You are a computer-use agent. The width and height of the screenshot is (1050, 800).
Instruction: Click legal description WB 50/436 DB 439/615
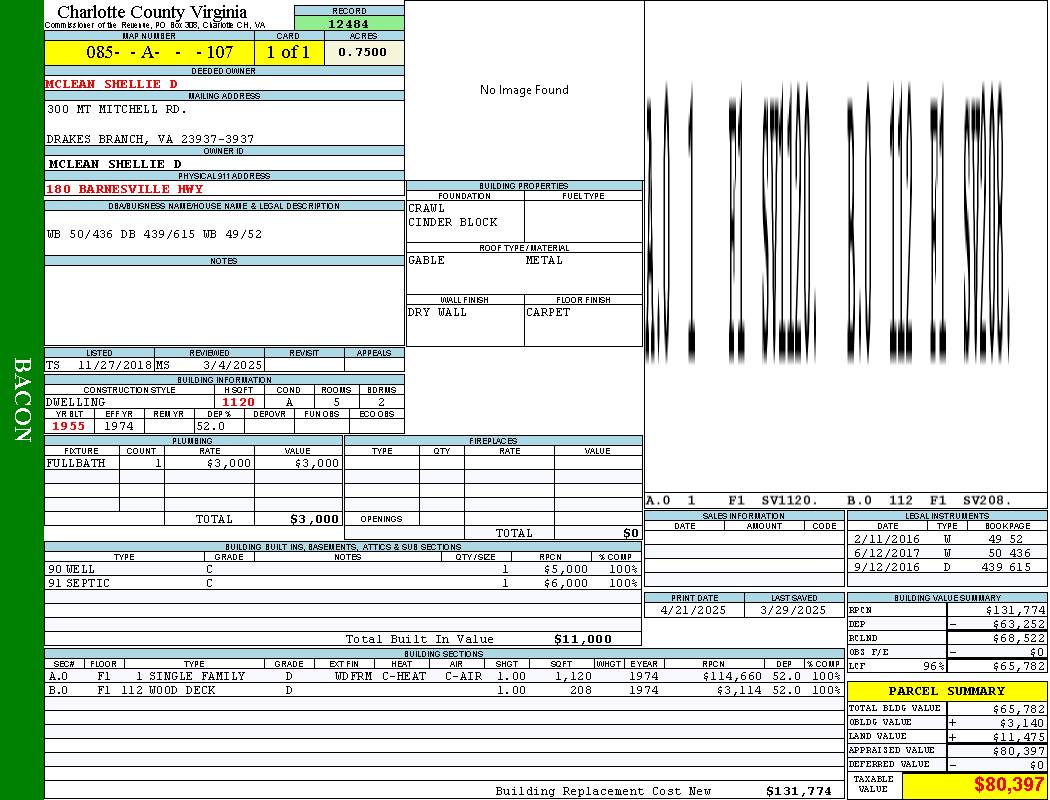click(154, 234)
